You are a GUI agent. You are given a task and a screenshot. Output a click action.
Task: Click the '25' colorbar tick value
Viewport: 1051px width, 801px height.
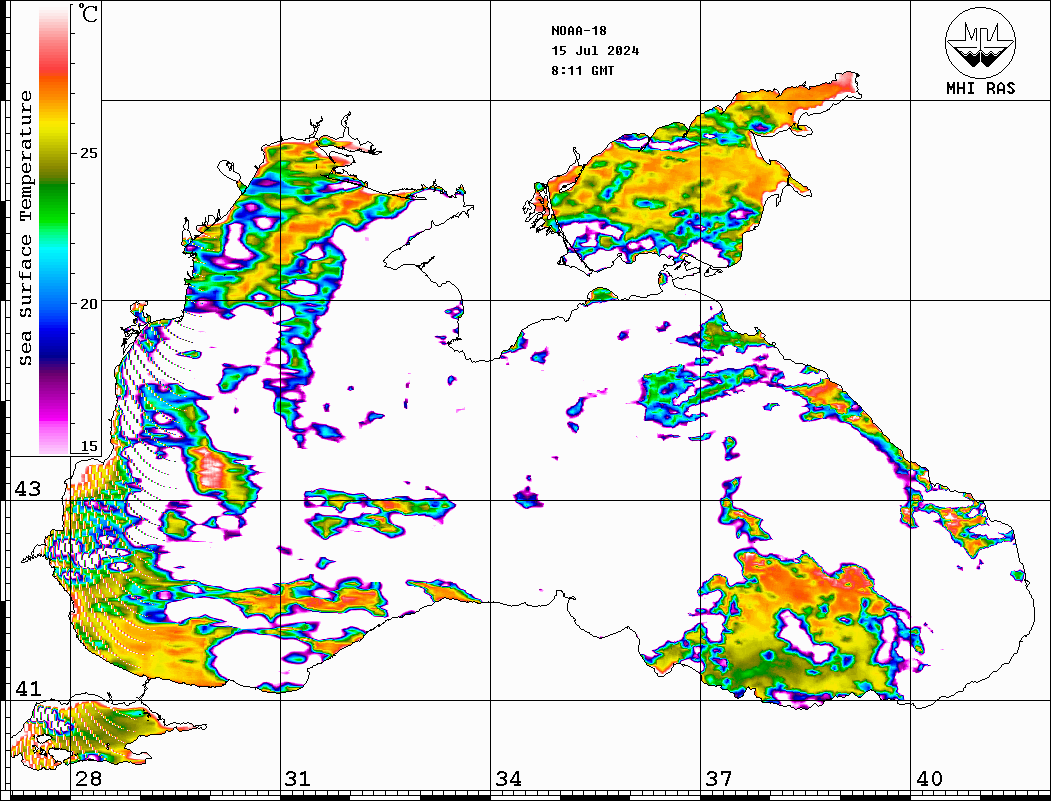tap(88, 153)
